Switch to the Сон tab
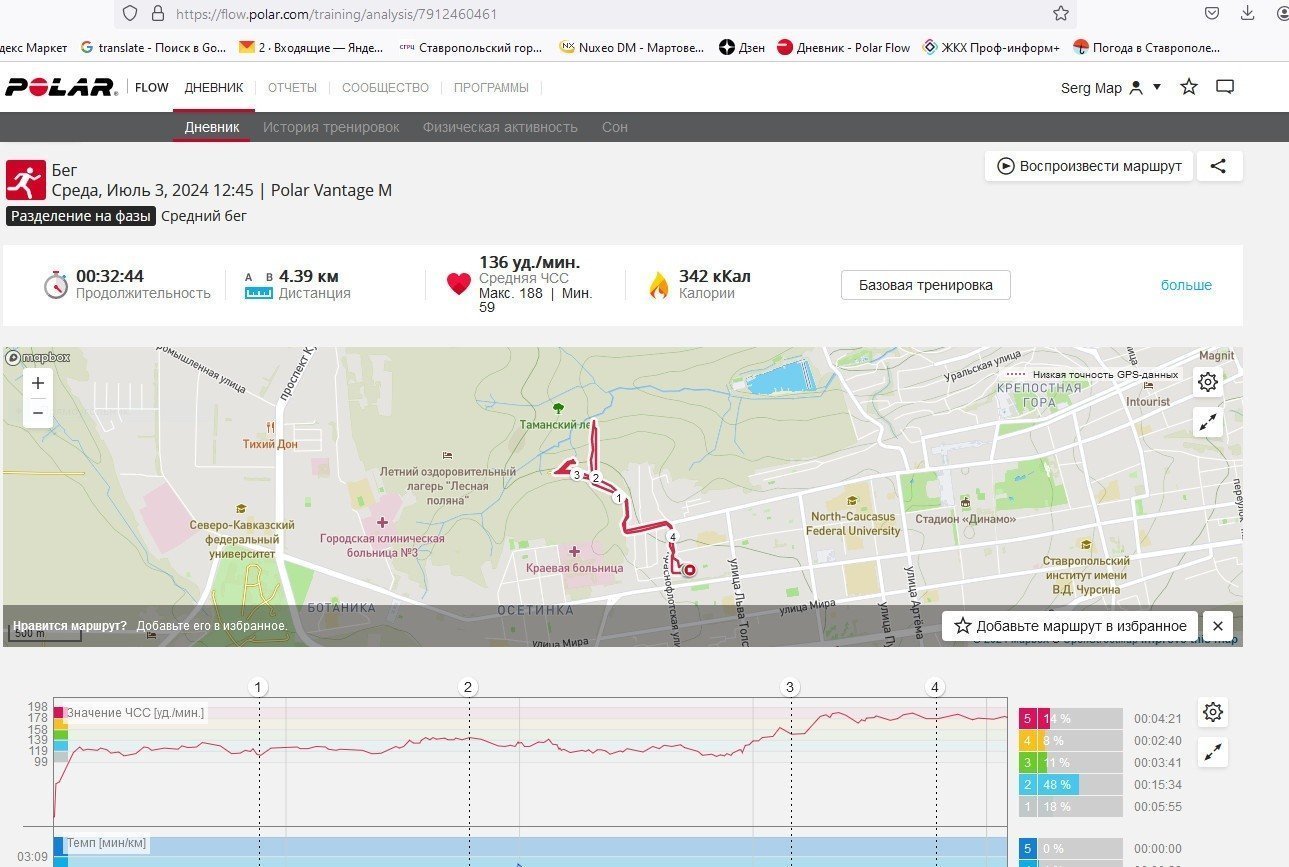The height and width of the screenshot is (867, 1289). tap(615, 127)
